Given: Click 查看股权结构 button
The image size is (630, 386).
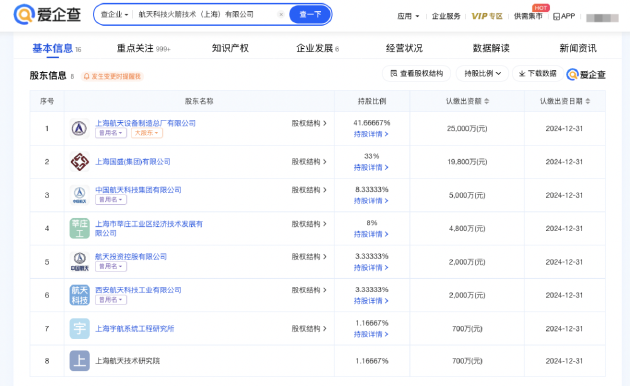Looking at the screenshot, I should tap(416, 74).
